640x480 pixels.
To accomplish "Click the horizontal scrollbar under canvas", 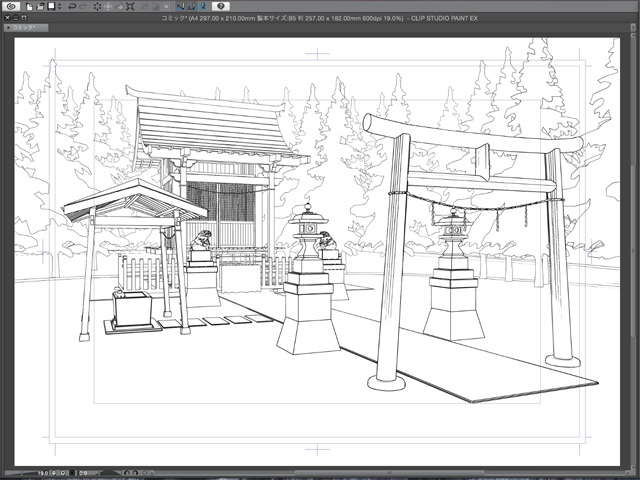I will tap(388, 473).
